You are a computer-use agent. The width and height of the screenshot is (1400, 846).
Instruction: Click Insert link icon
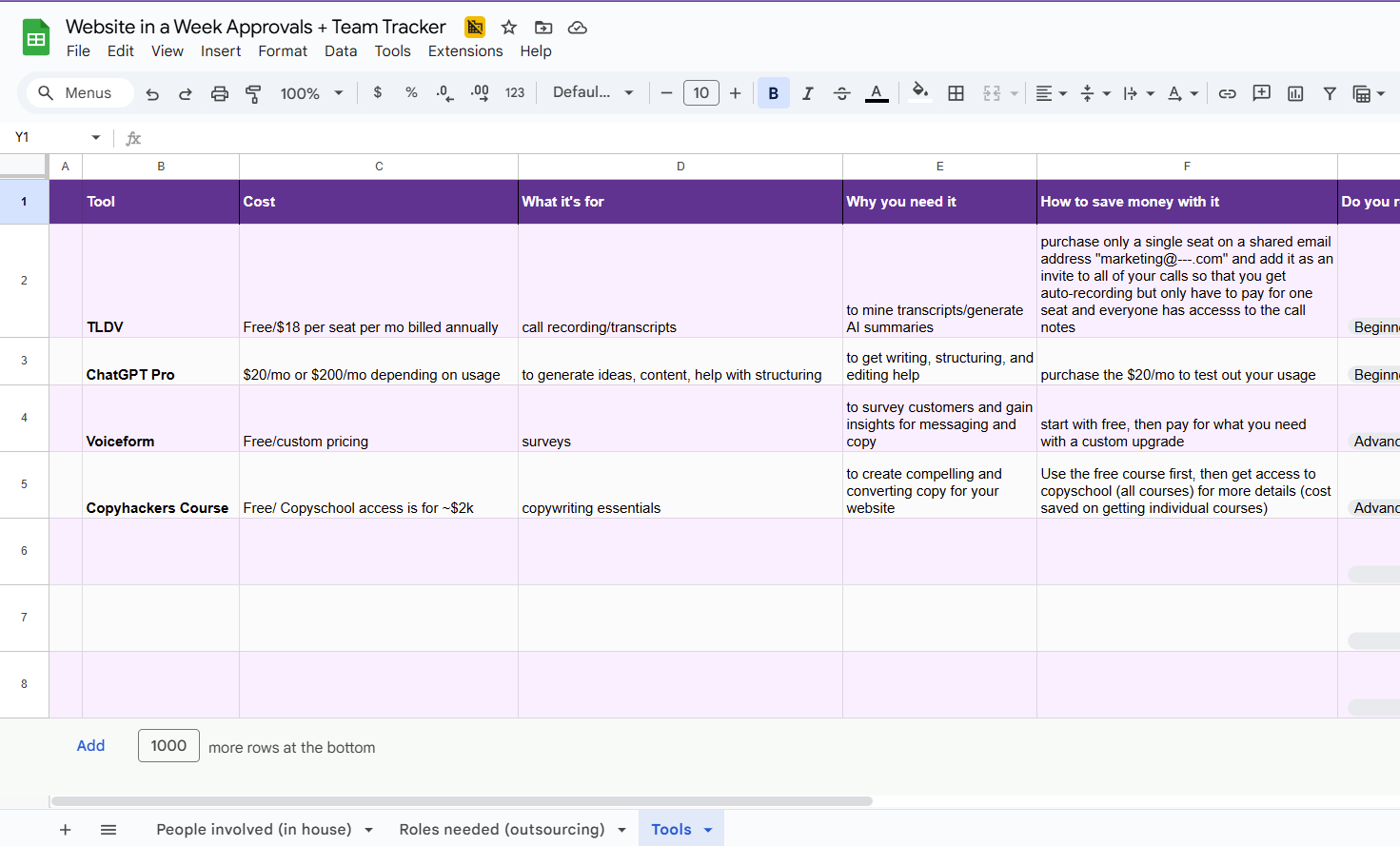1228,92
